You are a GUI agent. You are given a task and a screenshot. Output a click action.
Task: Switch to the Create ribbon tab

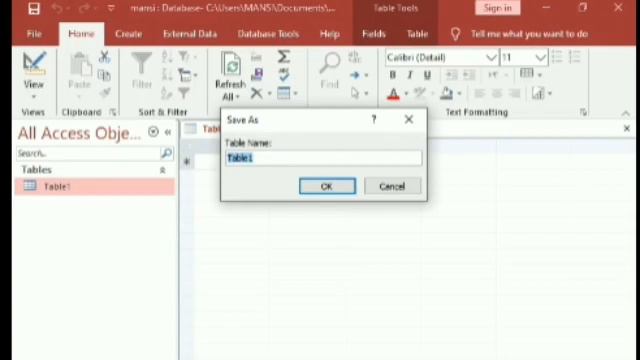[129, 34]
